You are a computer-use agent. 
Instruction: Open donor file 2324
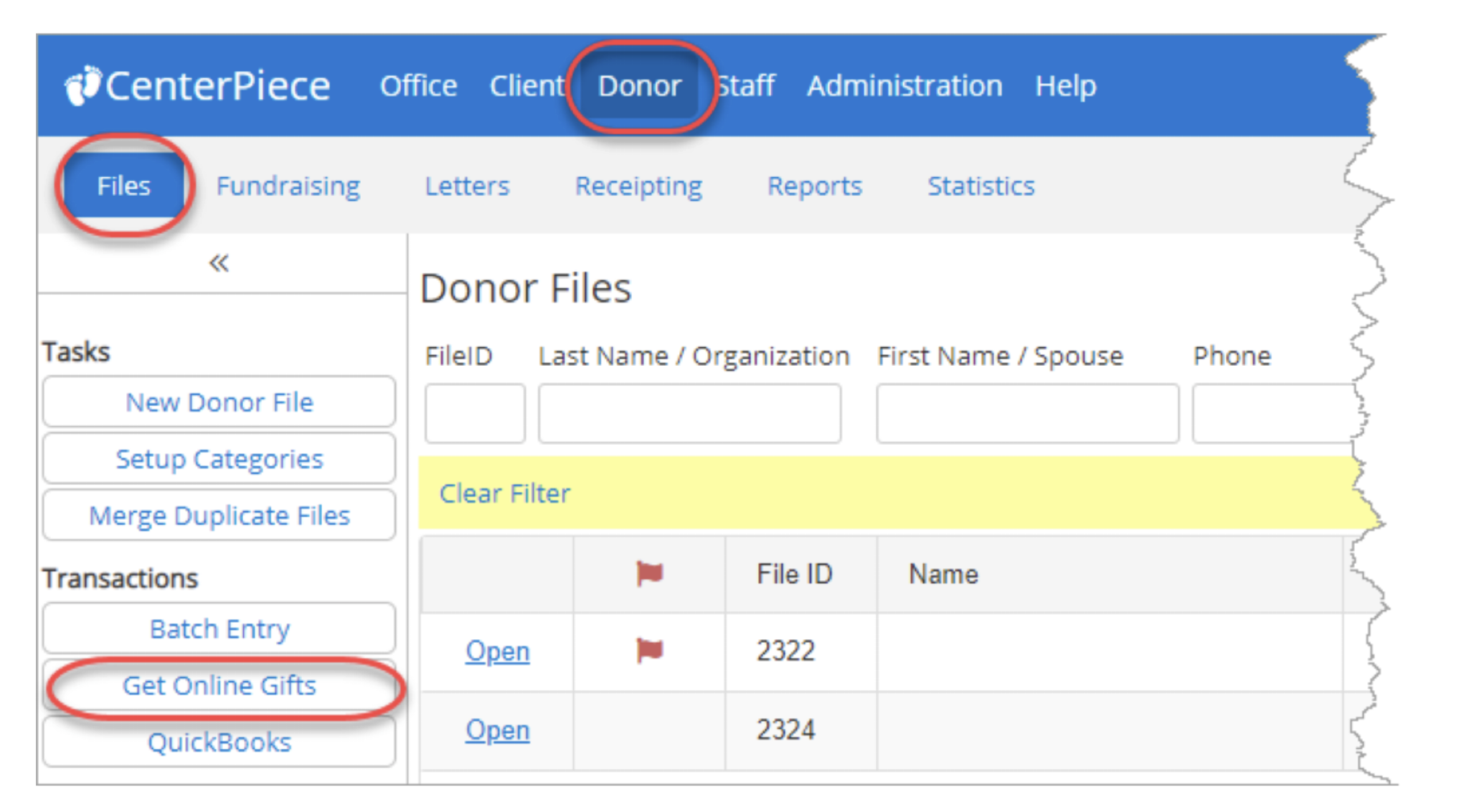tap(497, 730)
